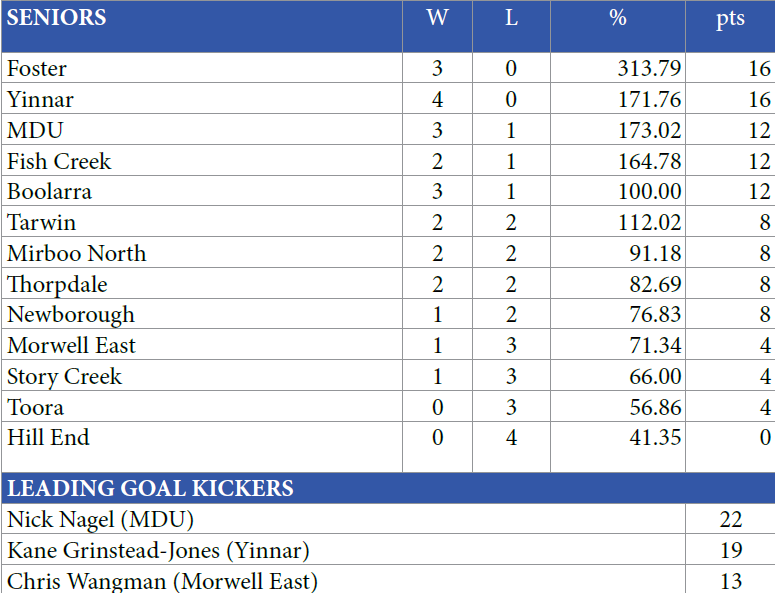The height and width of the screenshot is (593, 775).
Task: Click Foster's percentage value 313.79
Action: click(649, 69)
